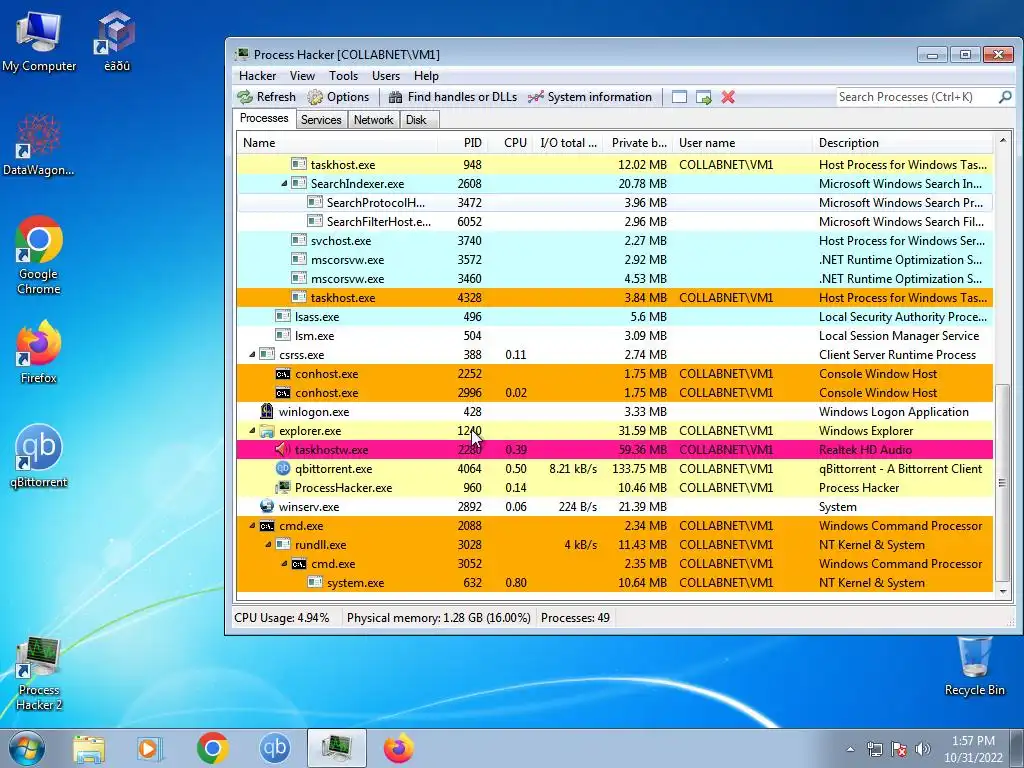Click the CPU Usage status bar entry
1024x768 pixels.
click(281, 618)
